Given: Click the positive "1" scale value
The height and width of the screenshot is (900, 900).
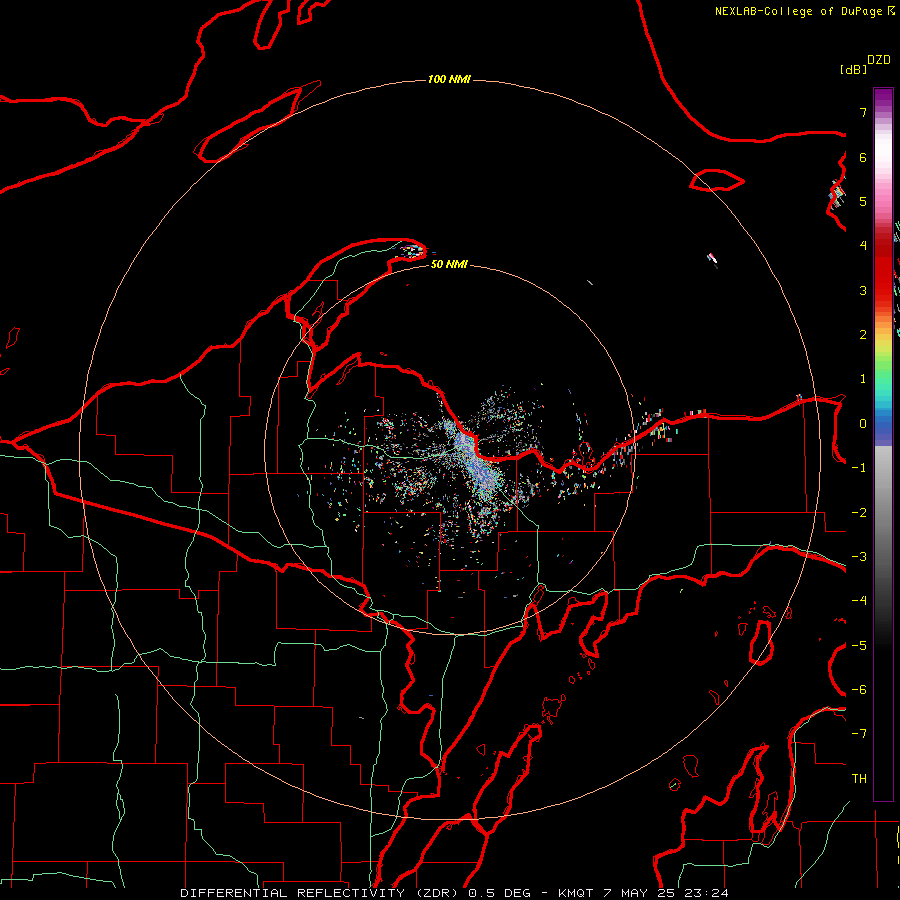Looking at the screenshot, I should coord(863,379).
